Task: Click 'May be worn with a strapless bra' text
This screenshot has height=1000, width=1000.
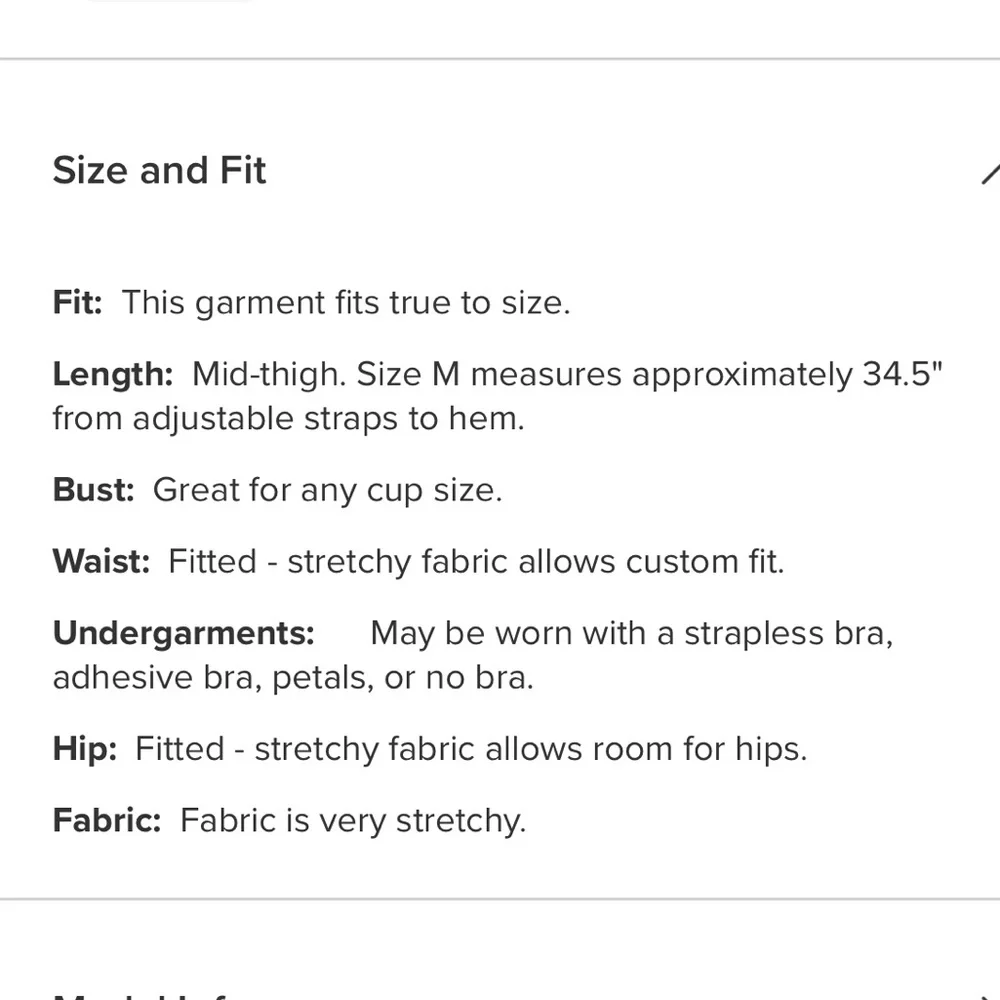Action: pyautogui.click(x=631, y=633)
